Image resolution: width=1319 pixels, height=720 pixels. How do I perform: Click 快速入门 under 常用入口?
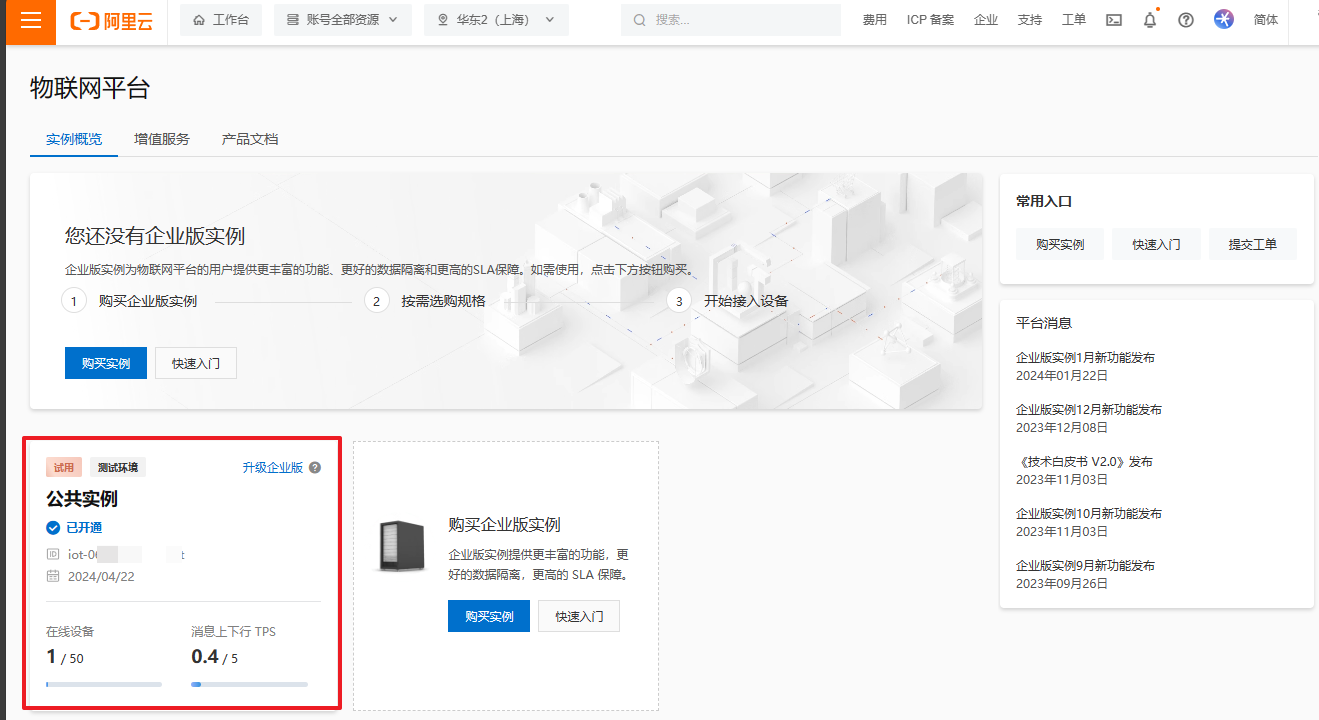[1156, 244]
